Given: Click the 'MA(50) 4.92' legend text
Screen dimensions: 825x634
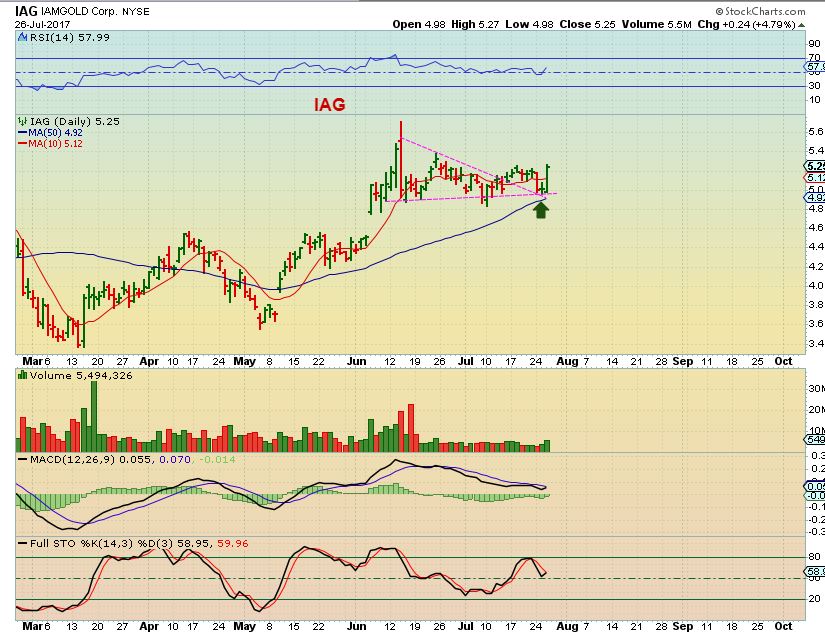Looking at the screenshot, I should click(x=55, y=133).
